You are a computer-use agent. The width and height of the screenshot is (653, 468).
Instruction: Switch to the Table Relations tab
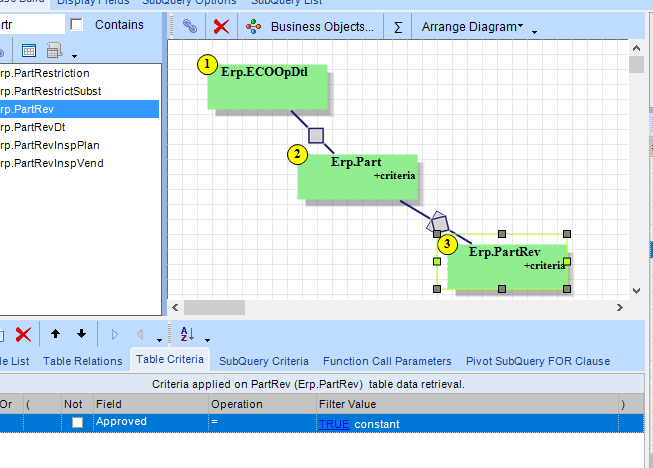tap(82, 361)
